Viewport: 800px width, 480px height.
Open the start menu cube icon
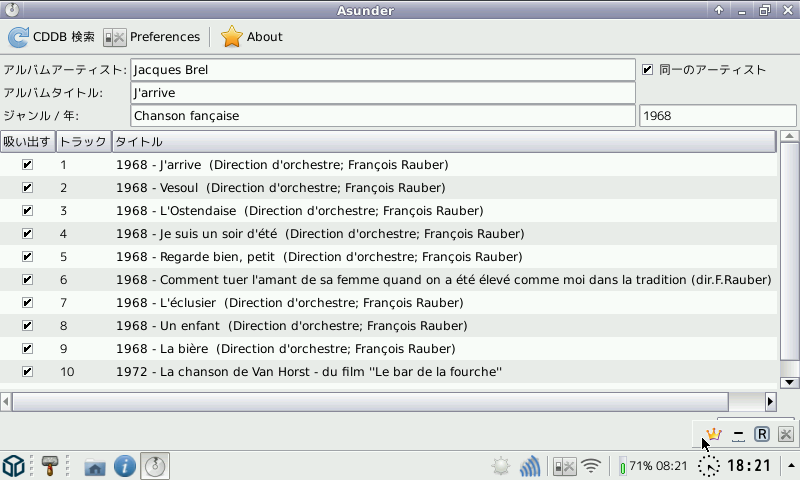coord(14,466)
